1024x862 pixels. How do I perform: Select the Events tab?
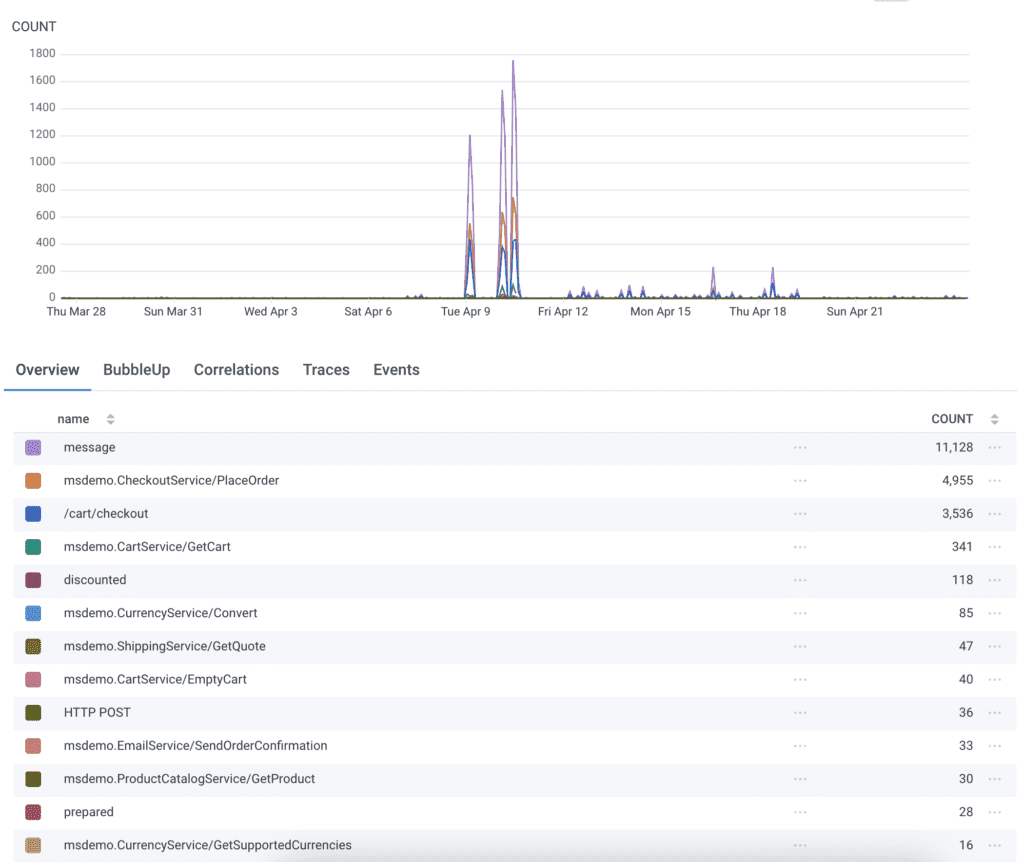396,370
